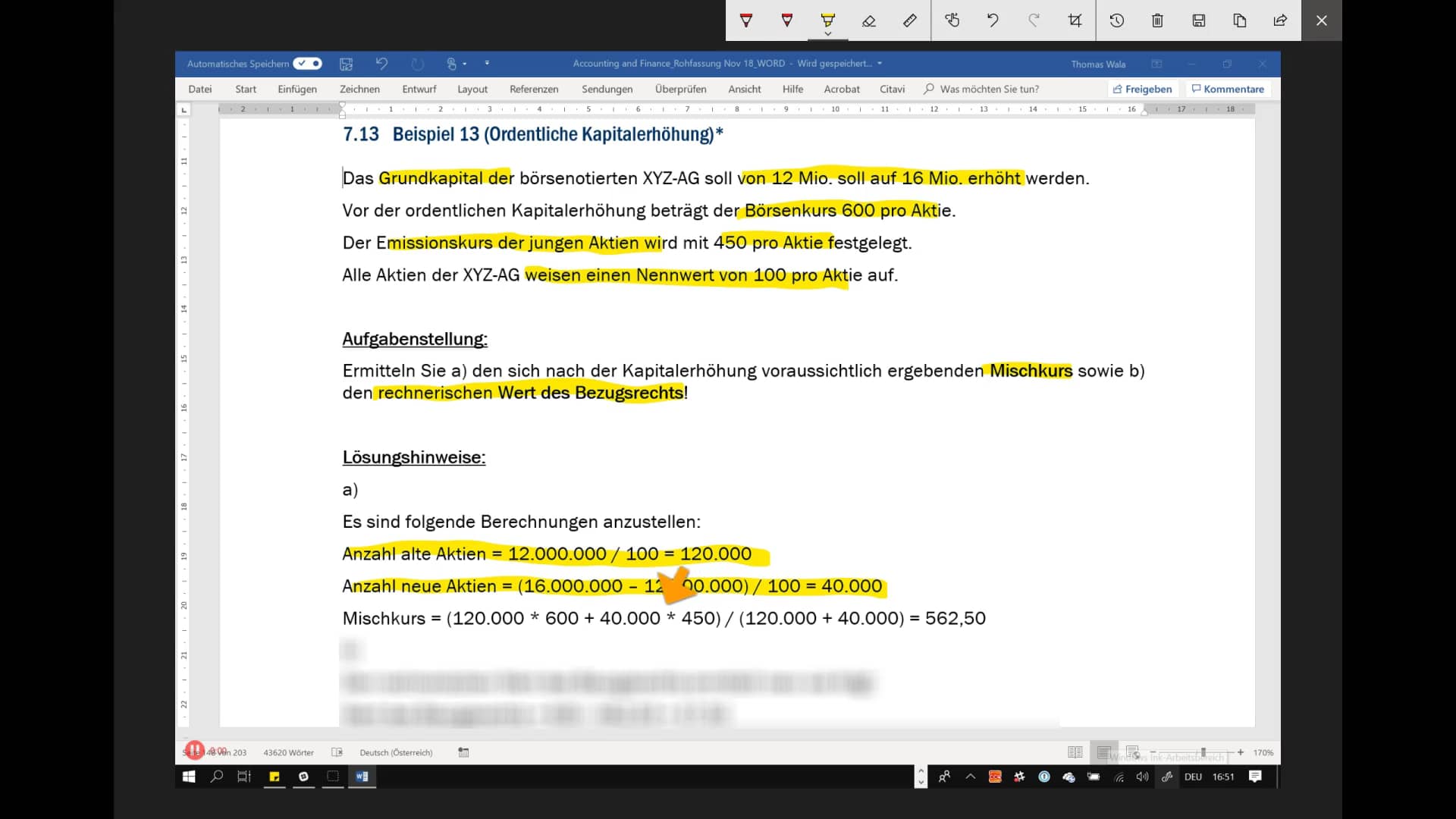Click the proofing status icon

(337, 752)
